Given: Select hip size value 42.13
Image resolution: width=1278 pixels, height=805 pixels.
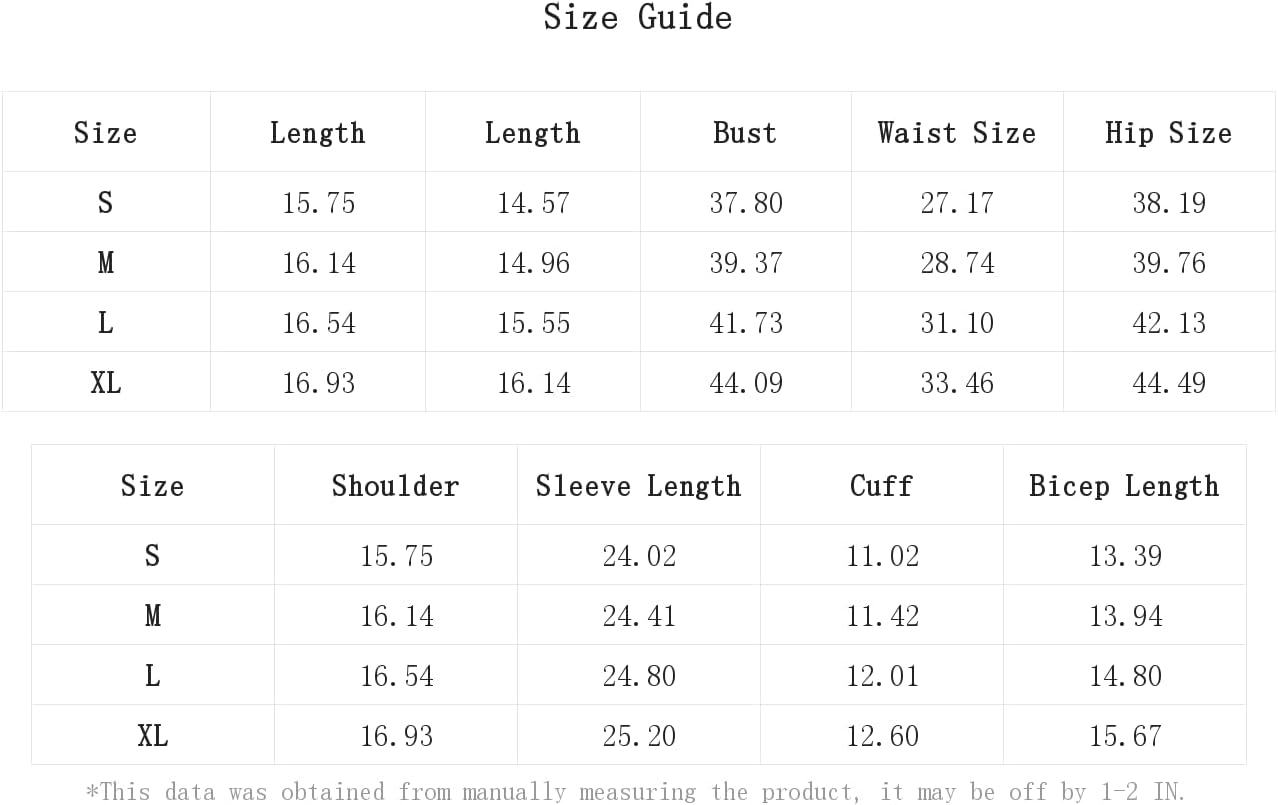Looking at the screenshot, I should click(x=1169, y=323).
